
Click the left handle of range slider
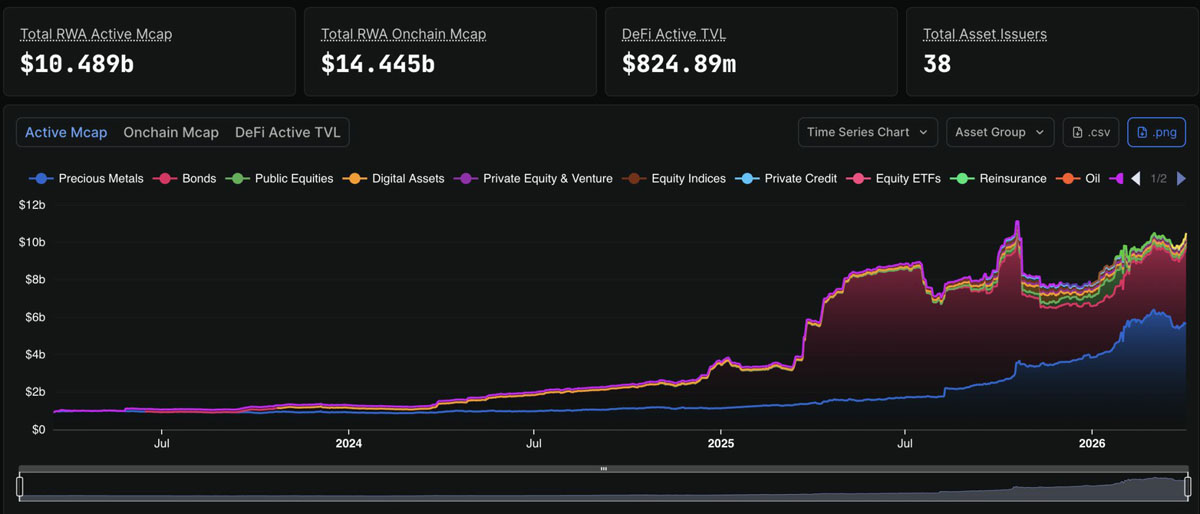click(19, 487)
